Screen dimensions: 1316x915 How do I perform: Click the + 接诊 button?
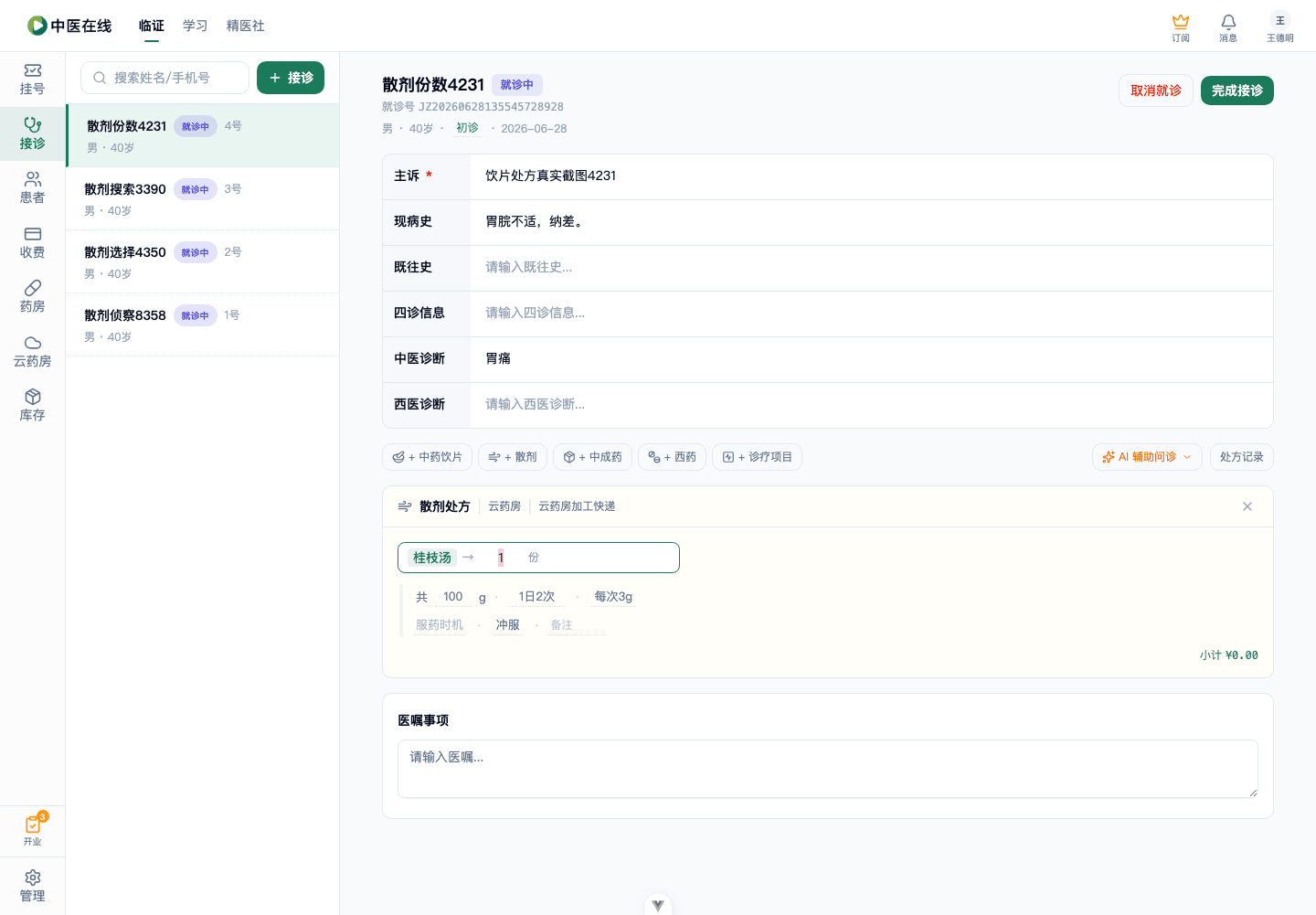click(x=291, y=78)
